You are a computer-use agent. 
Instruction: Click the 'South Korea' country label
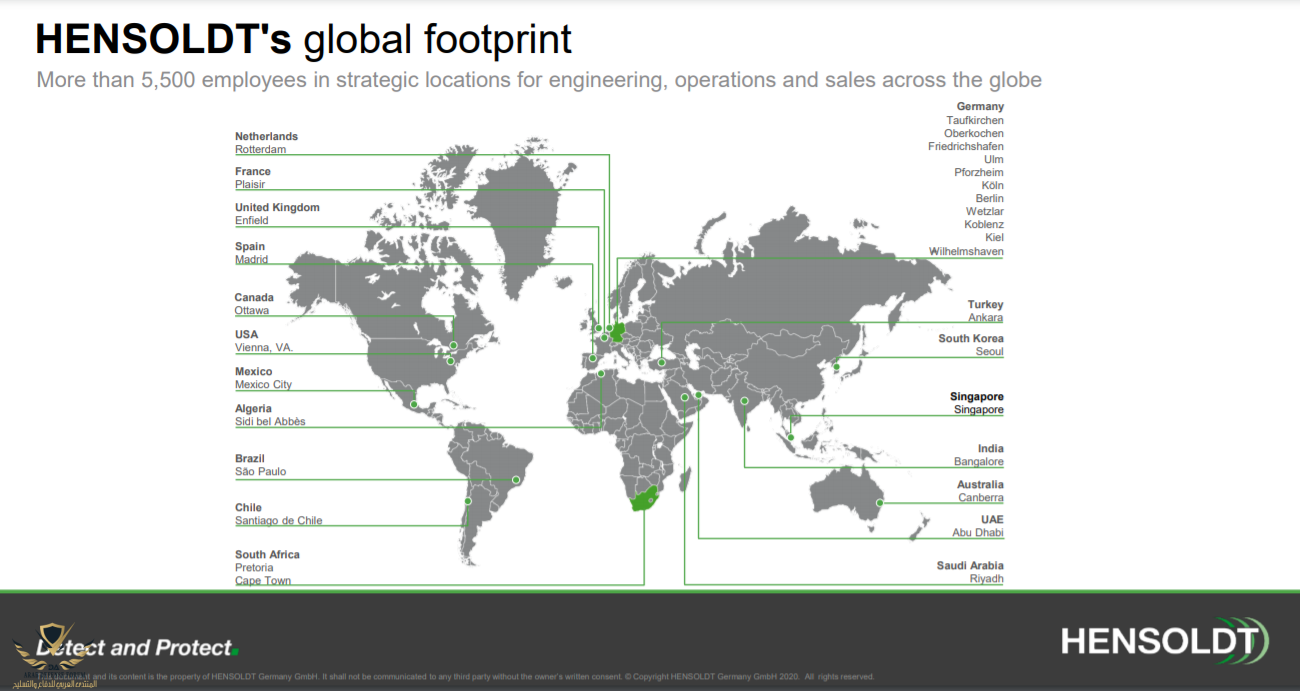(x=971, y=338)
